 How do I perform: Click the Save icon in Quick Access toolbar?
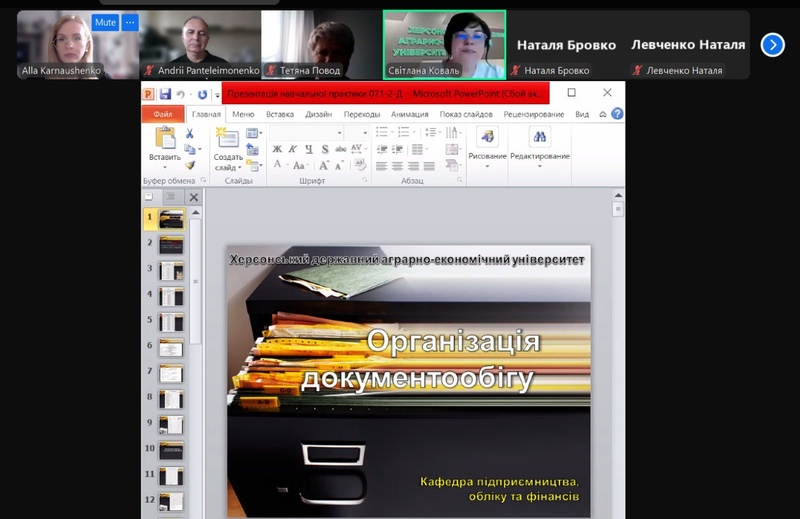pyautogui.click(x=165, y=94)
